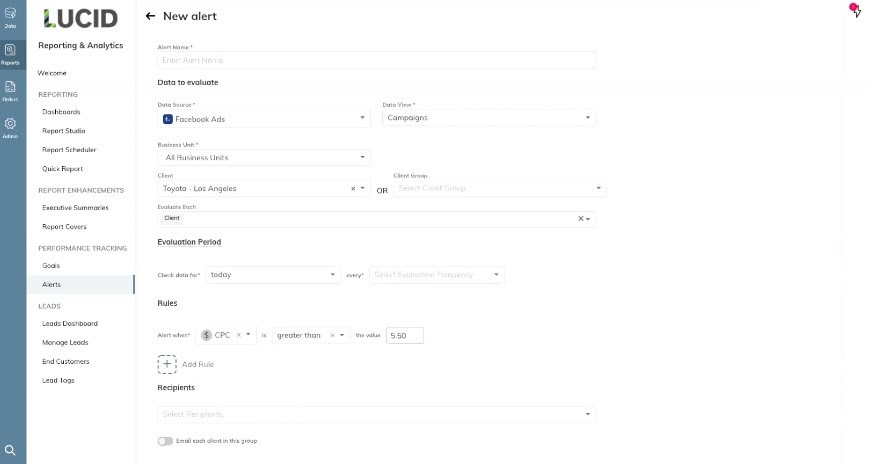Open the Orders icon in left rail

(10, 90)
